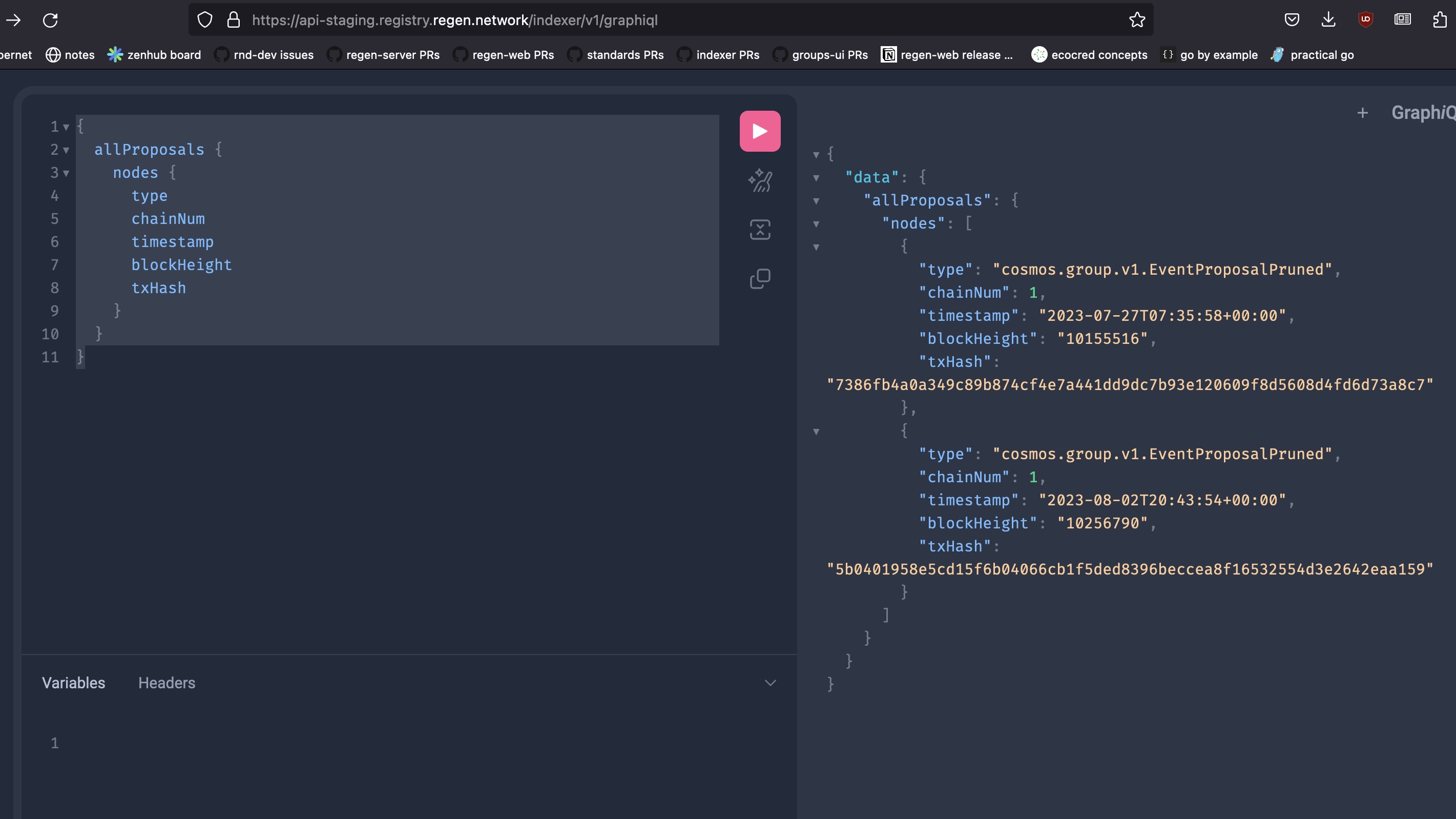Click the txHash starting with 7386fb4a
The image size is (1456, 819).
coord(1130,384)
